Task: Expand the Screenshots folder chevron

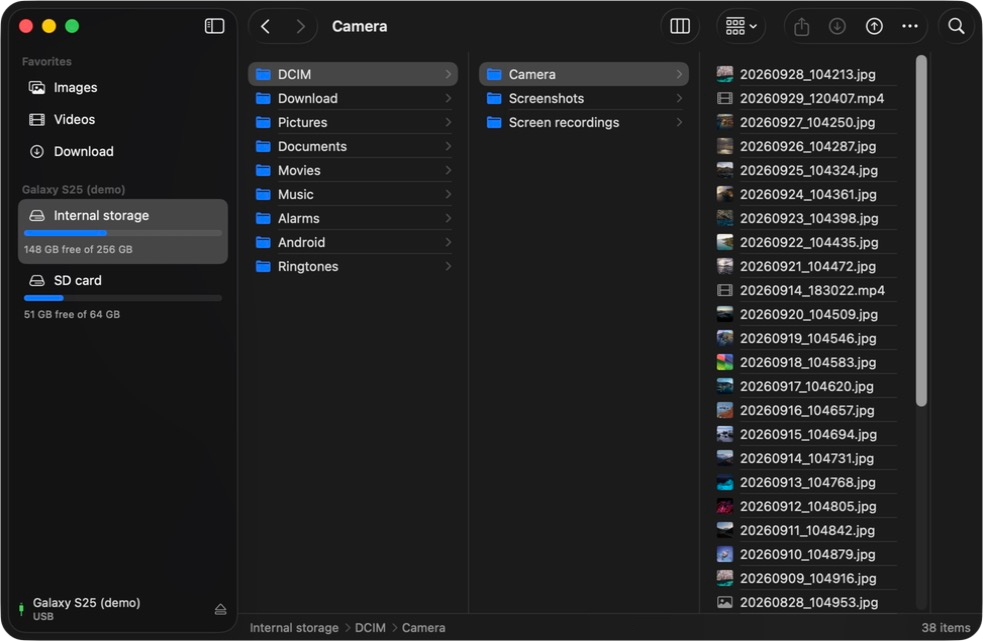Action: point(679,98)
